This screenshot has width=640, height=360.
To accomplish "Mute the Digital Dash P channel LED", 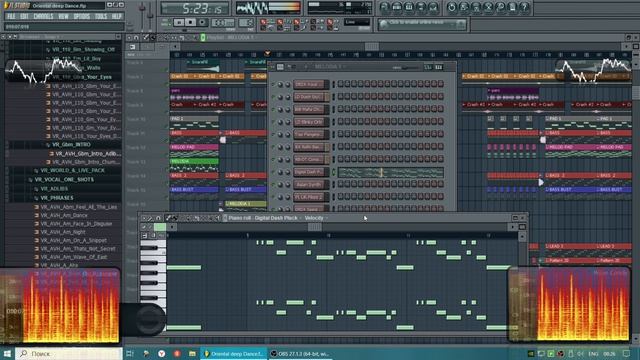I will coord(273,172).
